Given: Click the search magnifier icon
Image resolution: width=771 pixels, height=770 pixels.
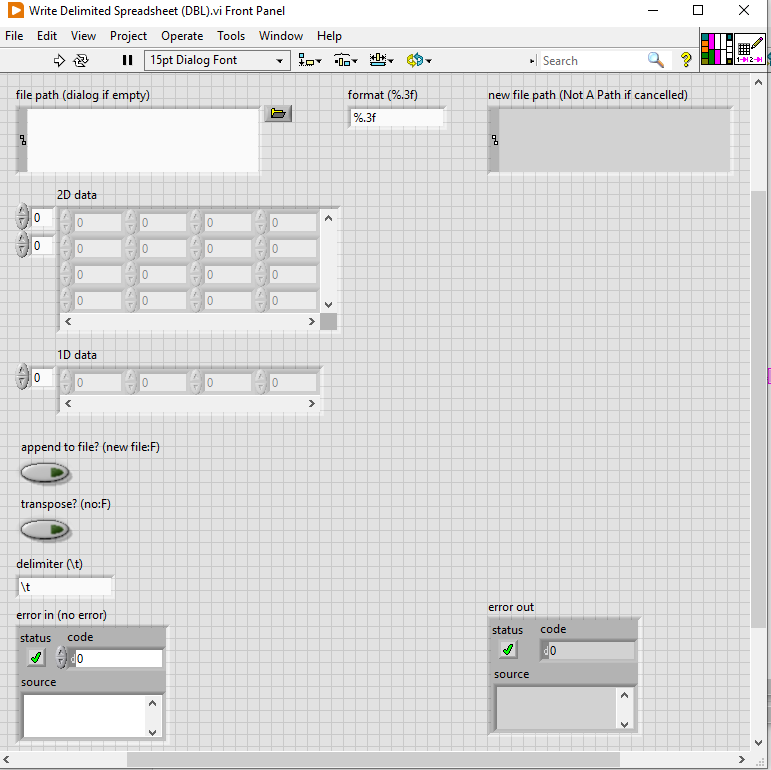Looking at the screenshot, I should click(x=655, y=60).
